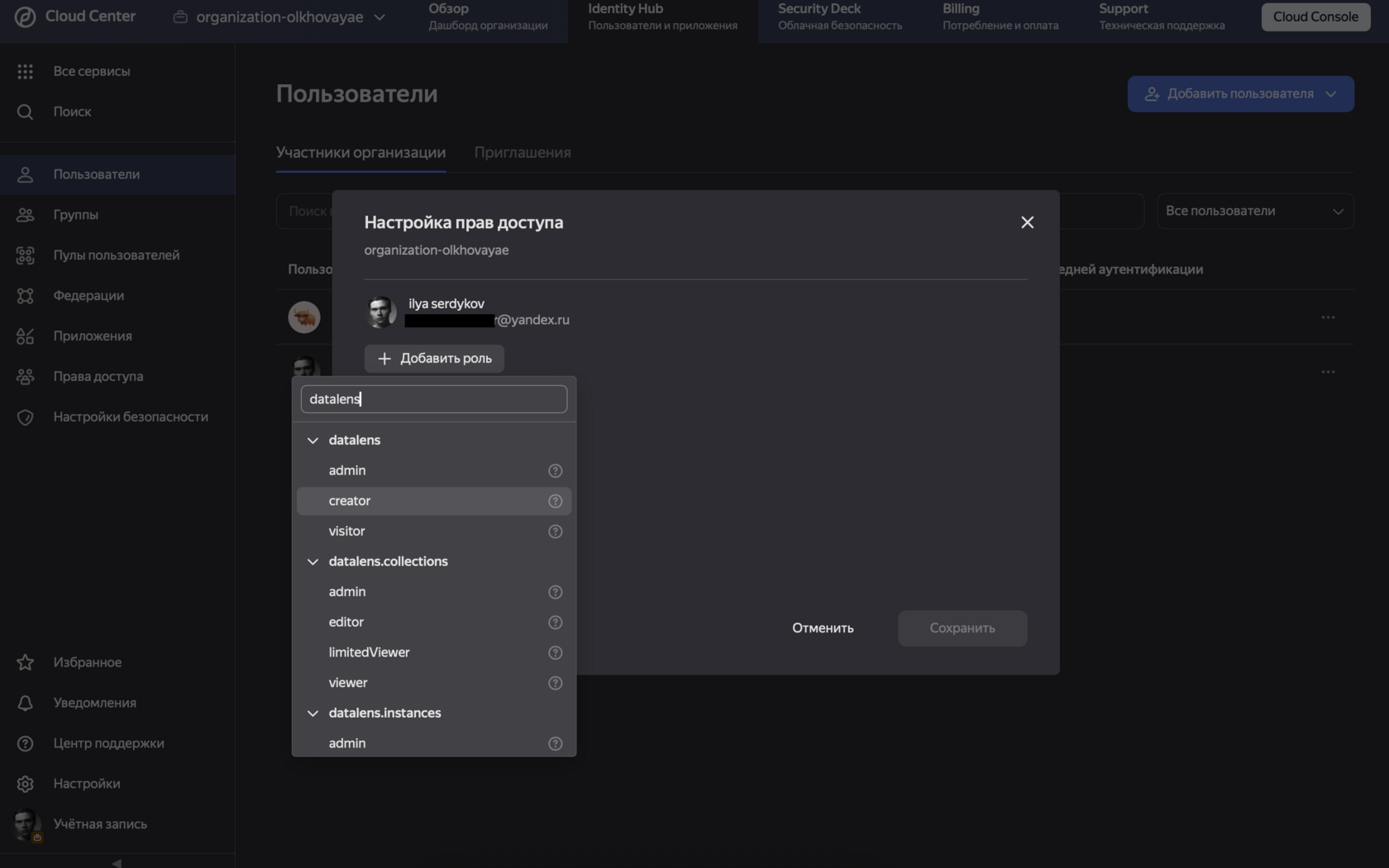Click the first user's avatar in list

coord(304,317)
